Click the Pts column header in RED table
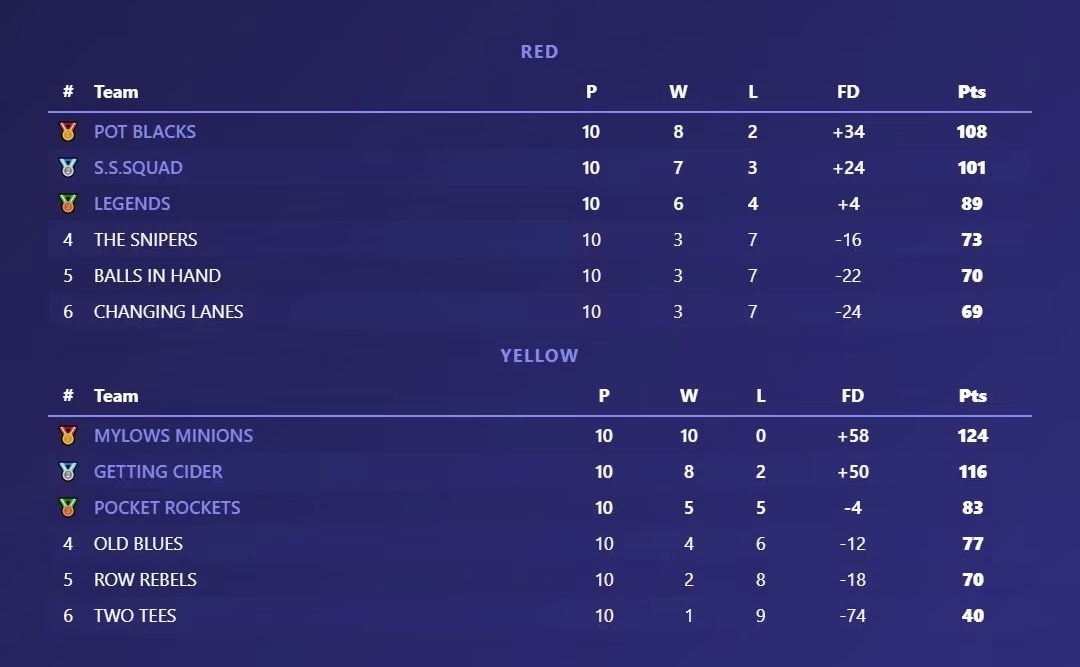Image resolution: width=1080 pixels, height=667 pixels. (971, 92)
